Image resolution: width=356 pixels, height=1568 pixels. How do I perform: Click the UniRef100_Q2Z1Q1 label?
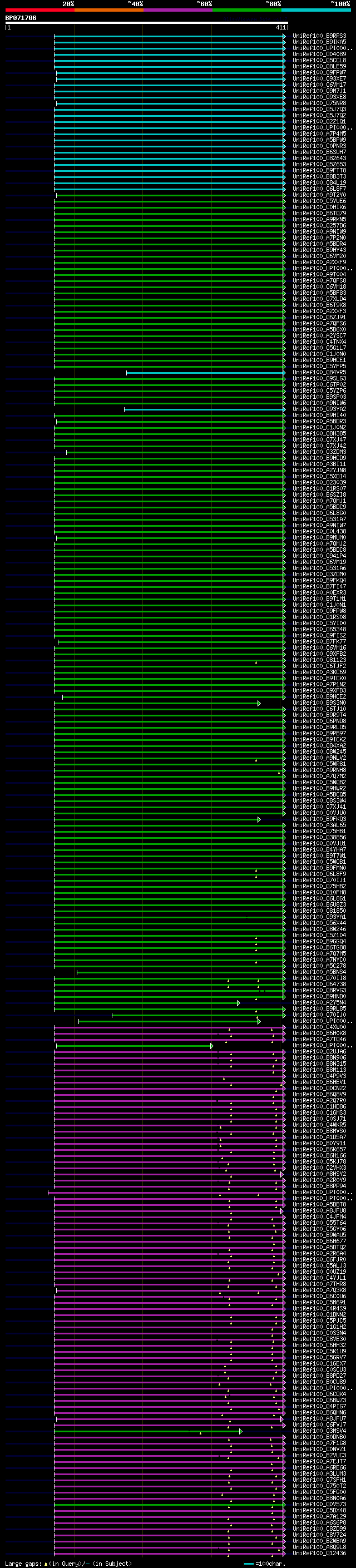click(x=319, y=121)
